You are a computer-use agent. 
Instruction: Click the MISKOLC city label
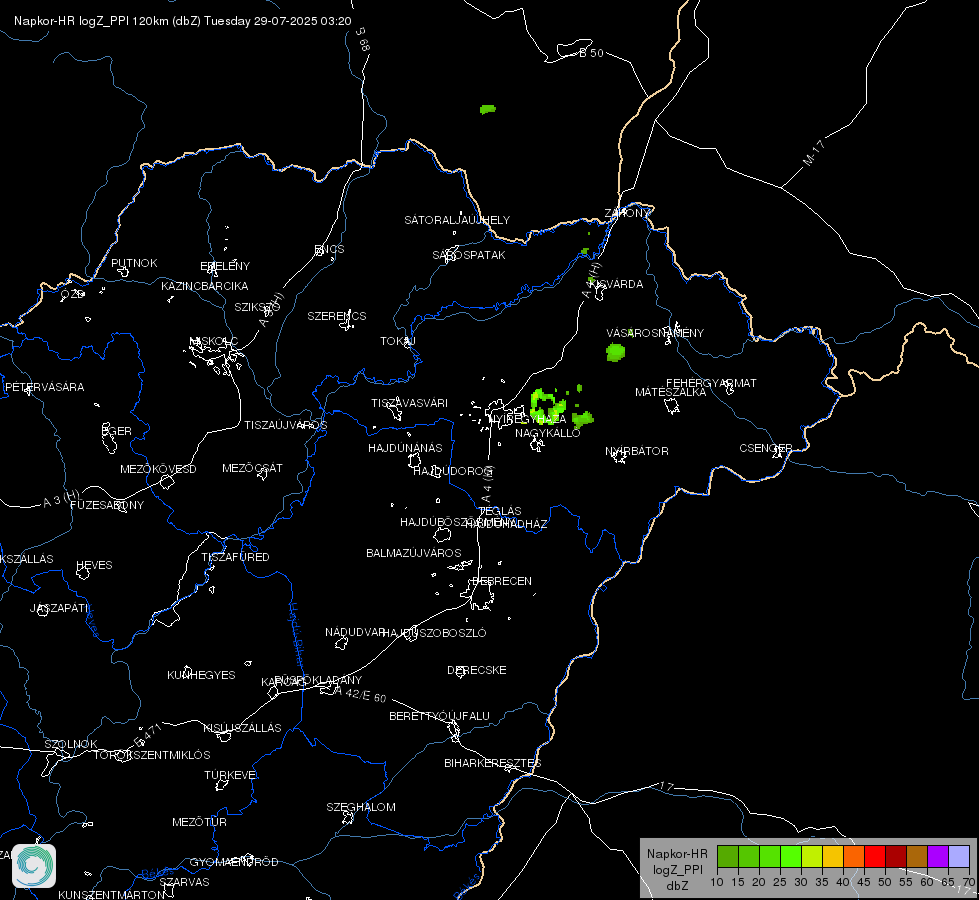tap(214, 341)
